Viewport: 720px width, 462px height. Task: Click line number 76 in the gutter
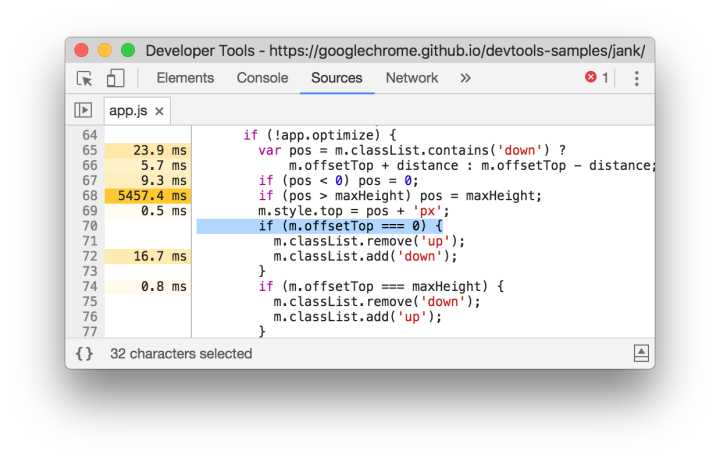90,317
